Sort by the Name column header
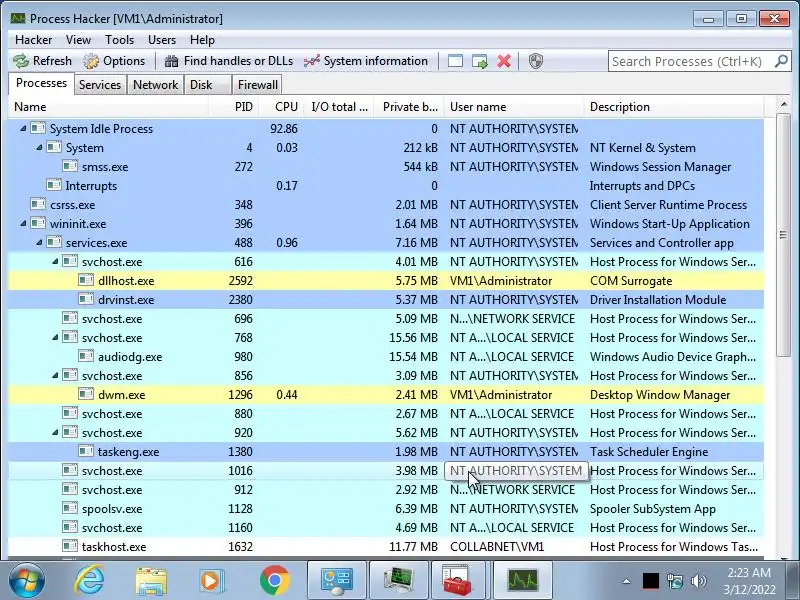Screen dimensions: 800x600 (109, 107)
